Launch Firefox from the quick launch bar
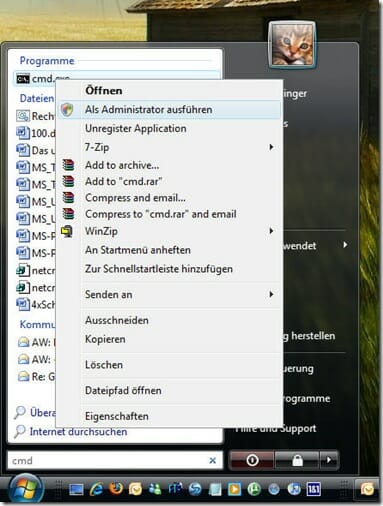383x506 pixels. pyautogui.click(x=116, y=489)
